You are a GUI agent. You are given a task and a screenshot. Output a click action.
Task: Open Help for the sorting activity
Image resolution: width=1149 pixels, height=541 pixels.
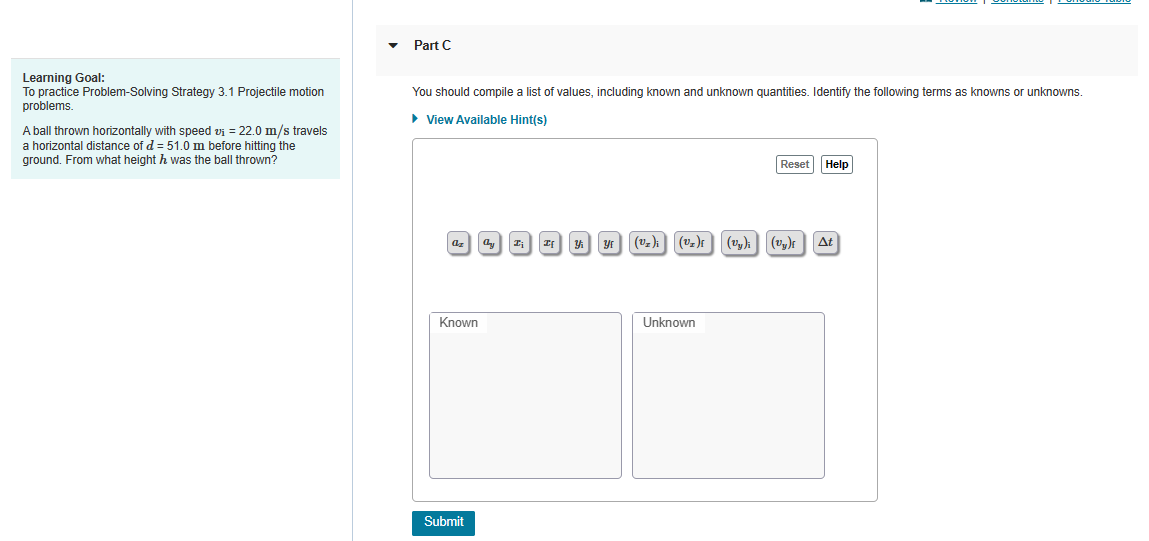pyautogui.click(x=837, y=164)
